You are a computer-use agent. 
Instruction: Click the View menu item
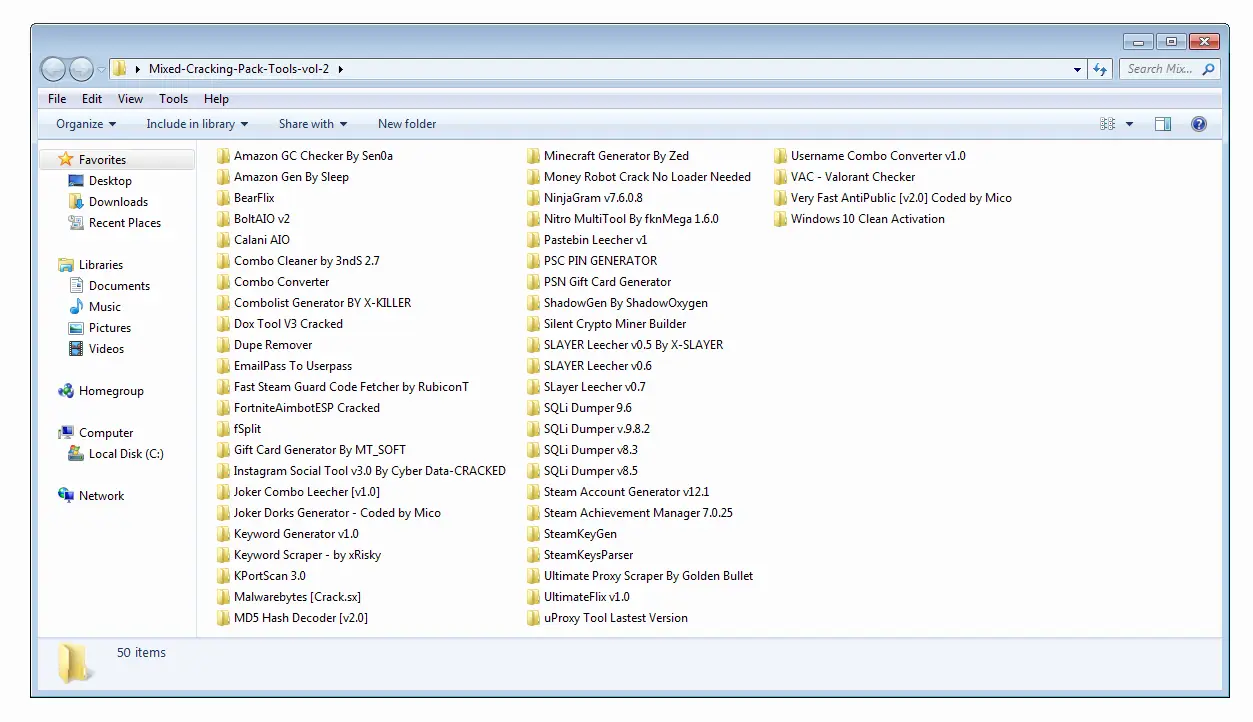pyautogui.click(x=130, y=98)
